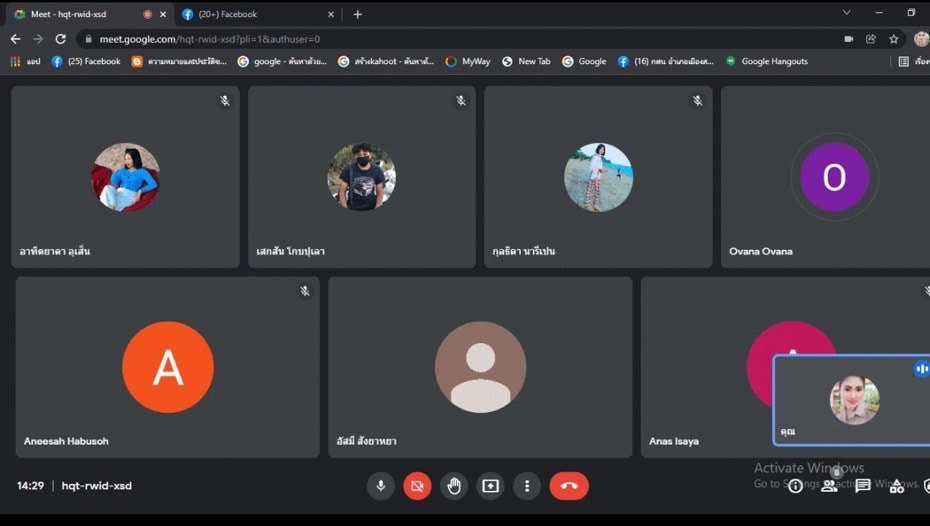Viewport: 930px width, 526px height.
Task: Raise your hand in the meeting
Action: tap(454, 486)
